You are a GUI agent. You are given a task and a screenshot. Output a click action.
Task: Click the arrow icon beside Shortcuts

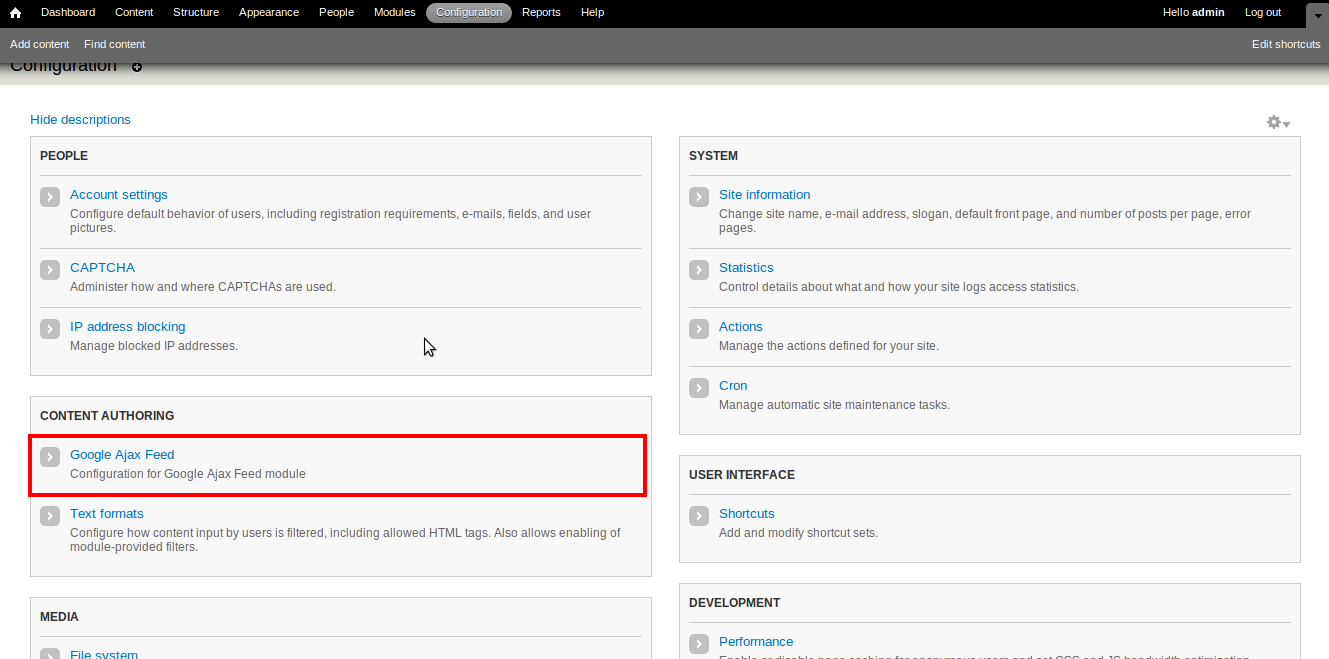click(699, 516)
